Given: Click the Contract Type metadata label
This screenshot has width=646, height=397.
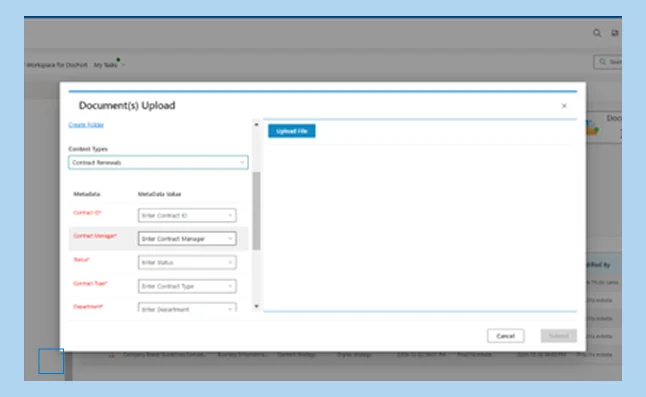Looking at the screenshot, I should [90, 283].
